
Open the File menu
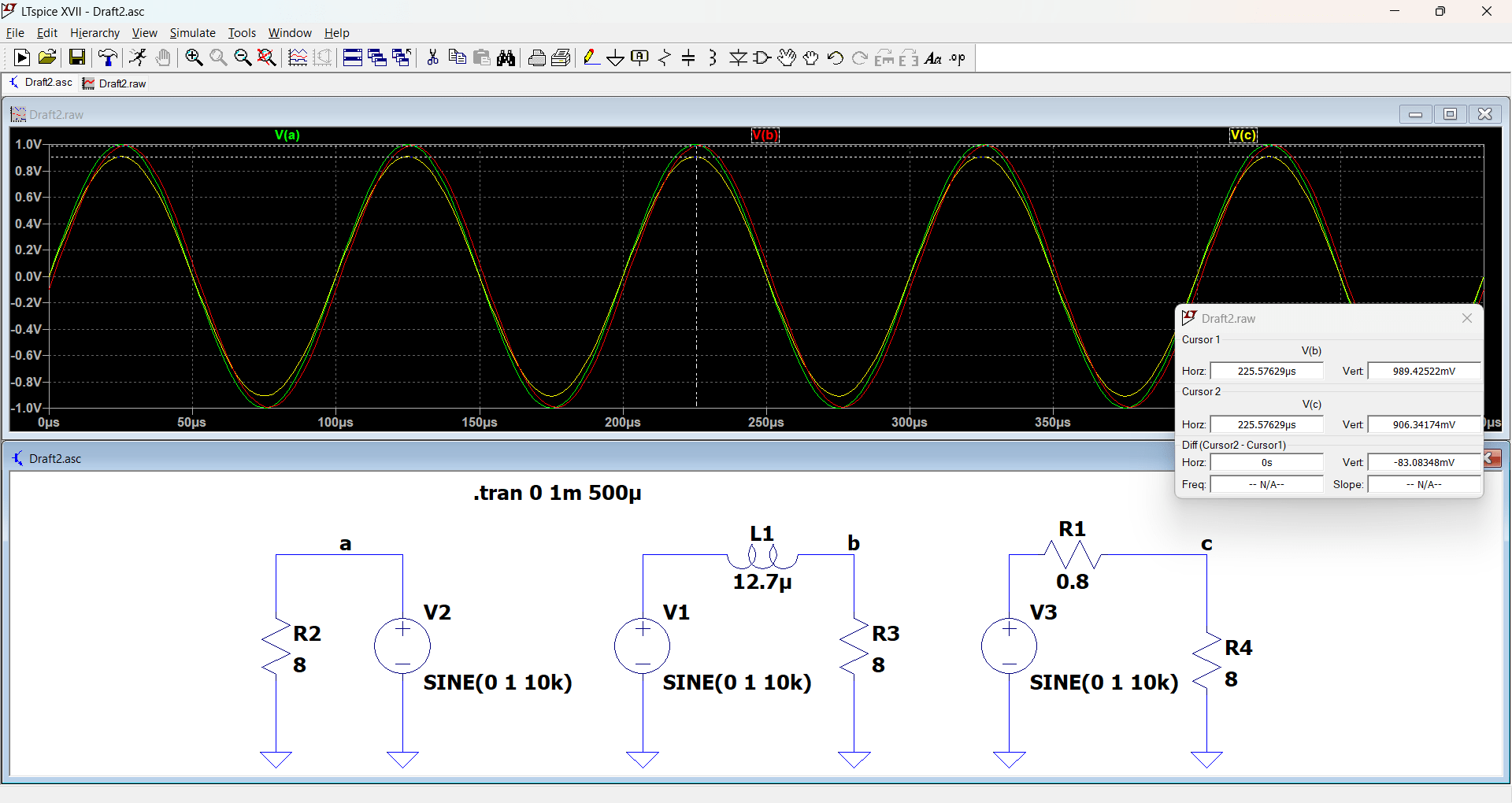pyautogui.click(x=15, y=33)
